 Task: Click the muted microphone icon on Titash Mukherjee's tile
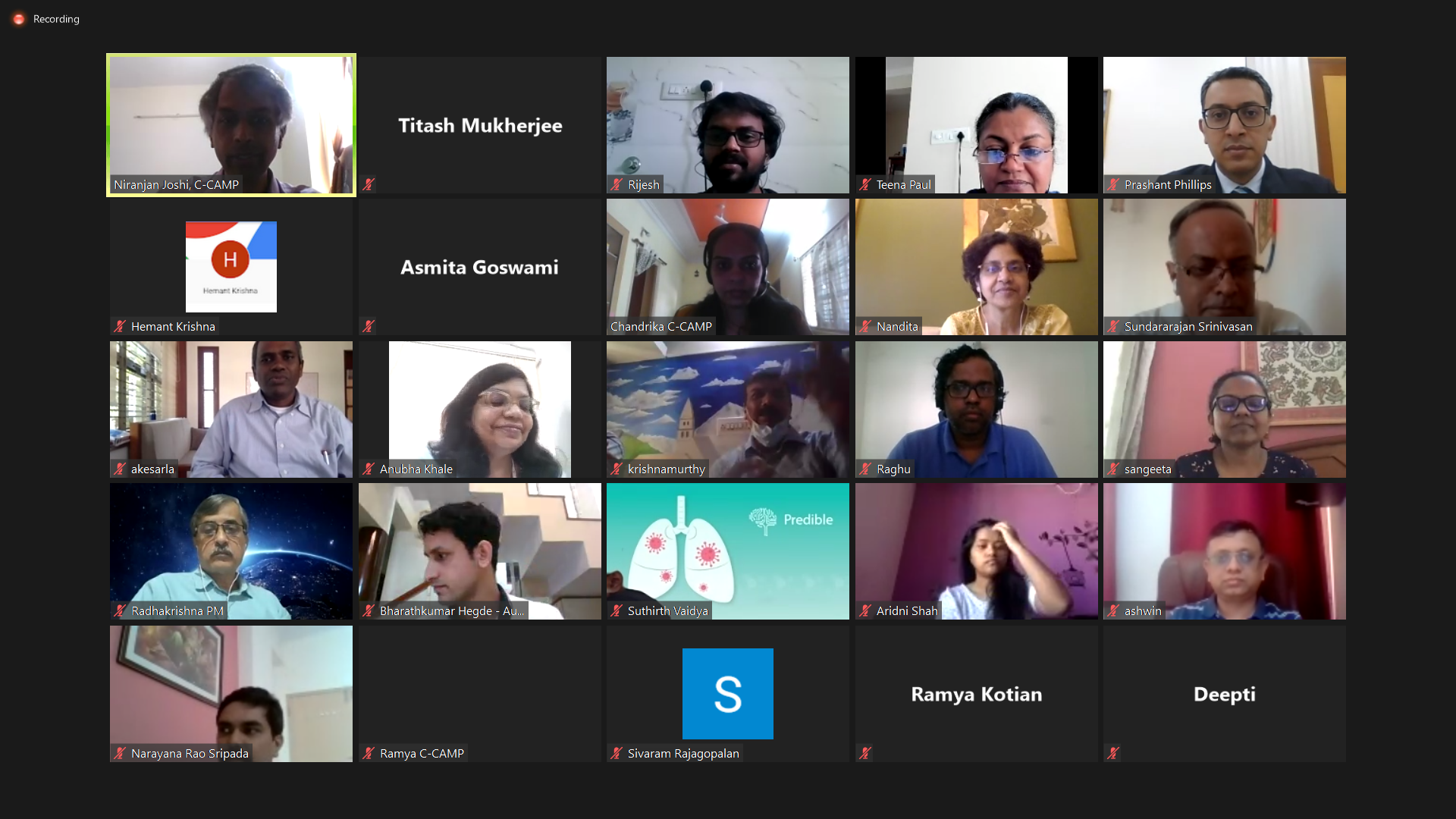click(369, 184)
